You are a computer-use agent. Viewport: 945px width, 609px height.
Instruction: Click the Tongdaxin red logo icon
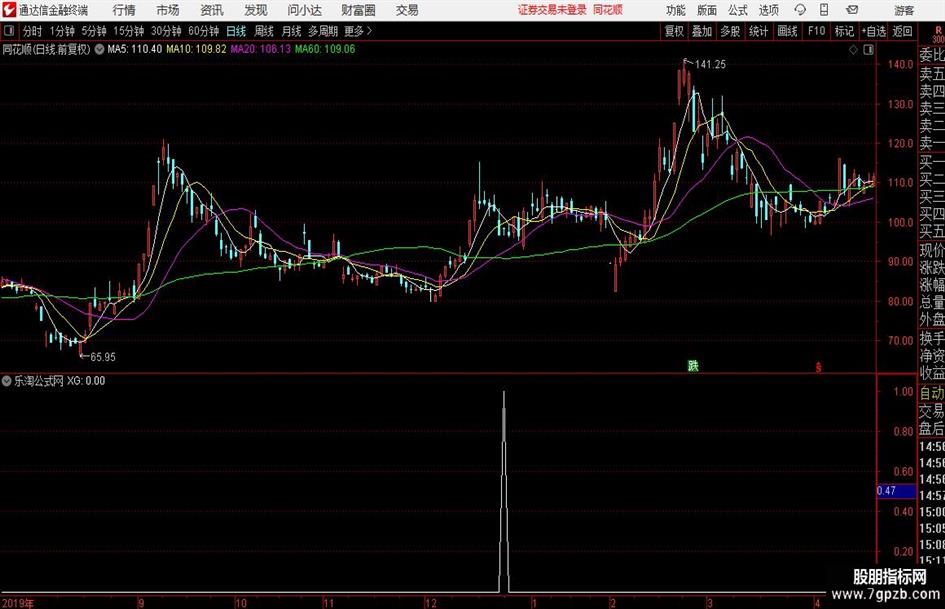(x=9, y=10)
